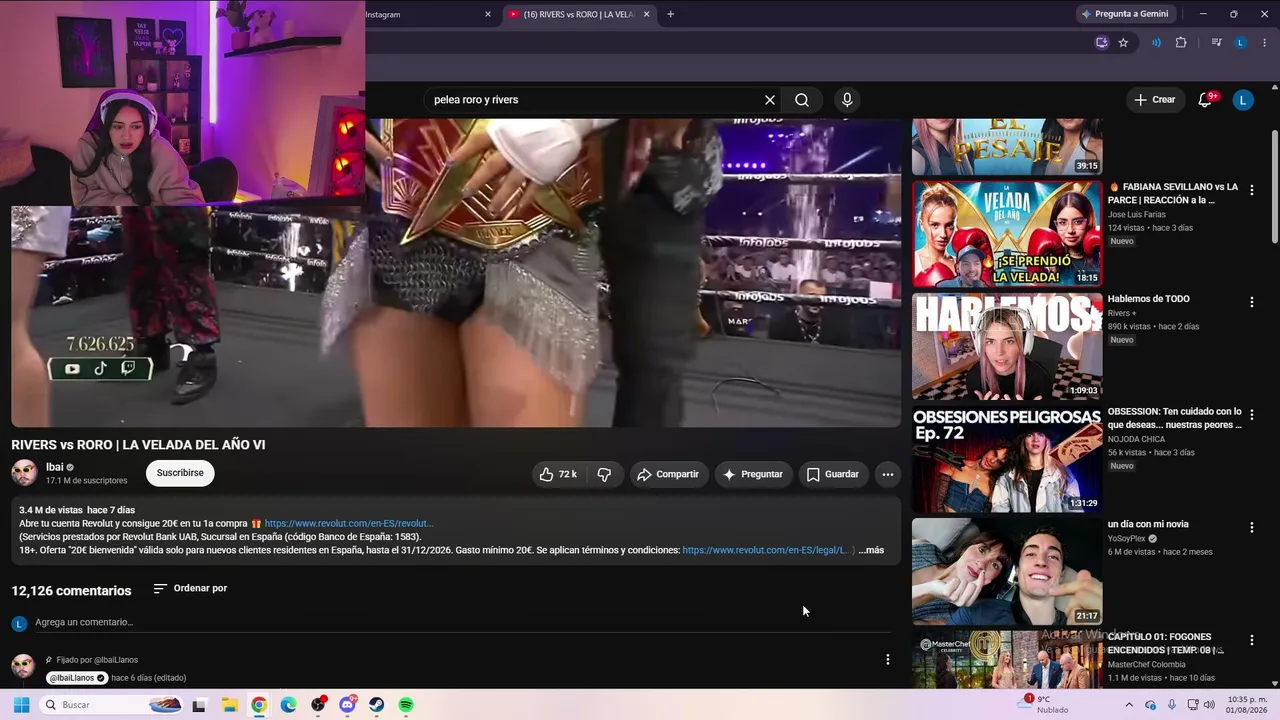Viewport: 1280px width, 720px height.
Task: Start voice search with the microphone icon
Action: [847, 100]
